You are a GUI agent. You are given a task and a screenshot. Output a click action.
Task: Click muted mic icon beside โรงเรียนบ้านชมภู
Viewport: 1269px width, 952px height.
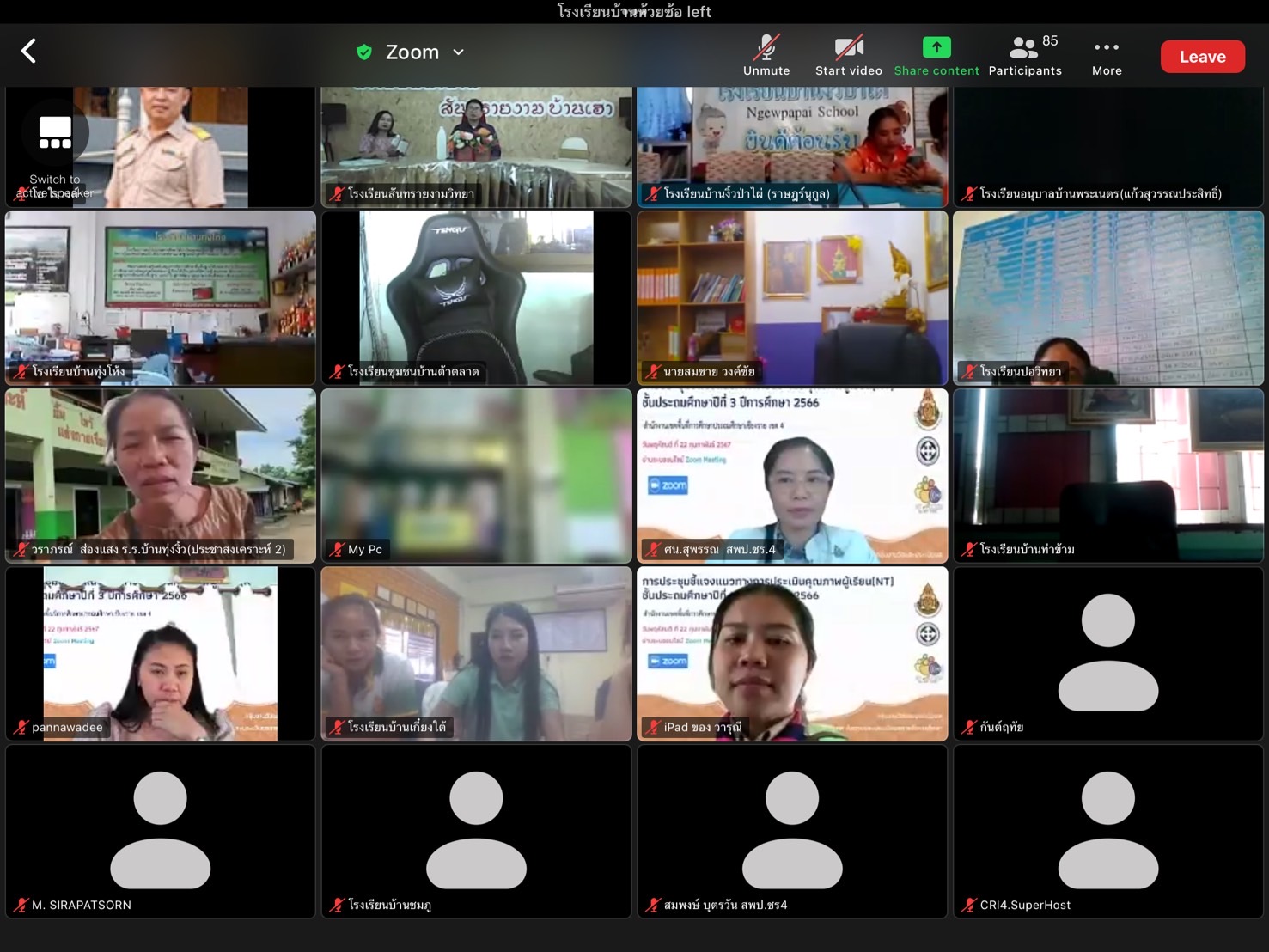click(x=338, y=905)
